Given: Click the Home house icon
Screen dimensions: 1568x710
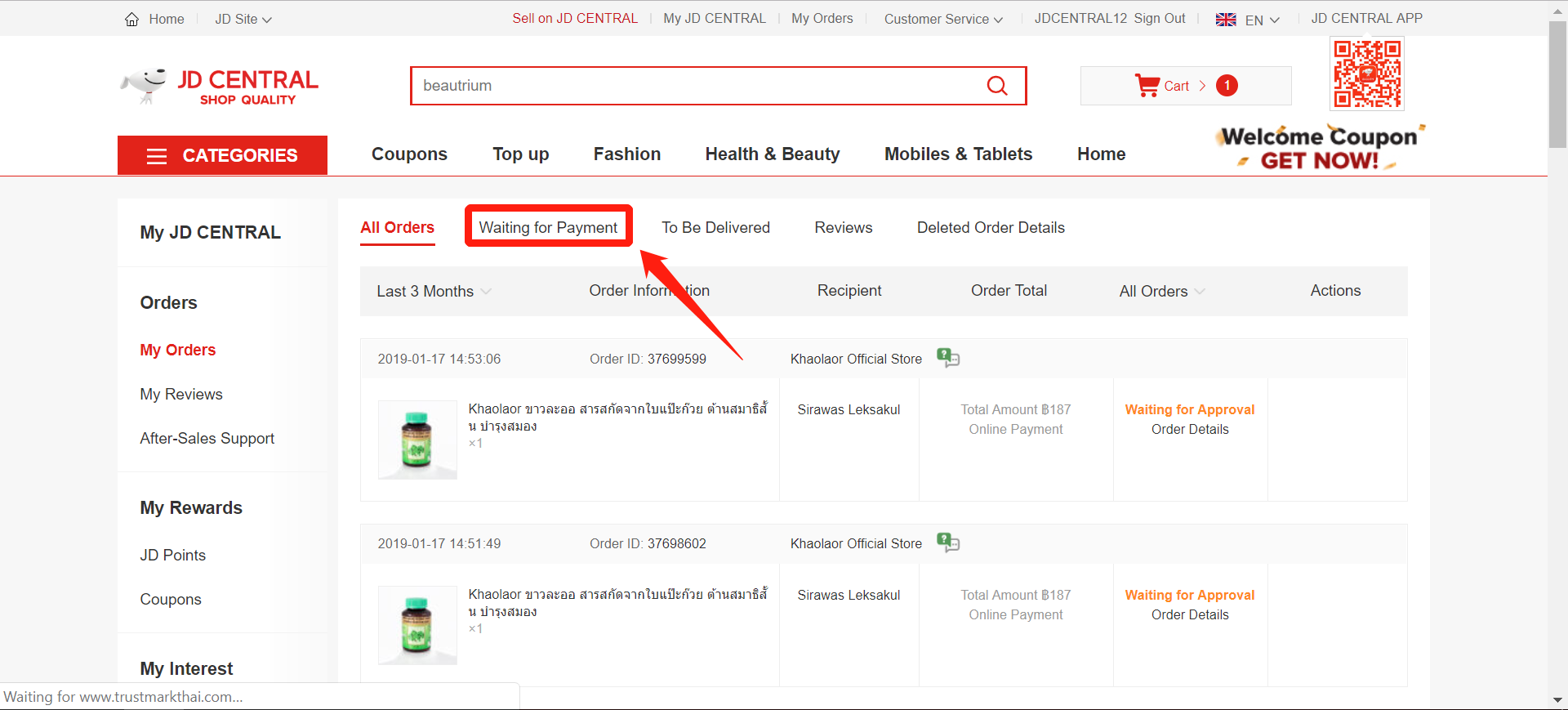Looking at the screenshot, I should tap(131, 19).
